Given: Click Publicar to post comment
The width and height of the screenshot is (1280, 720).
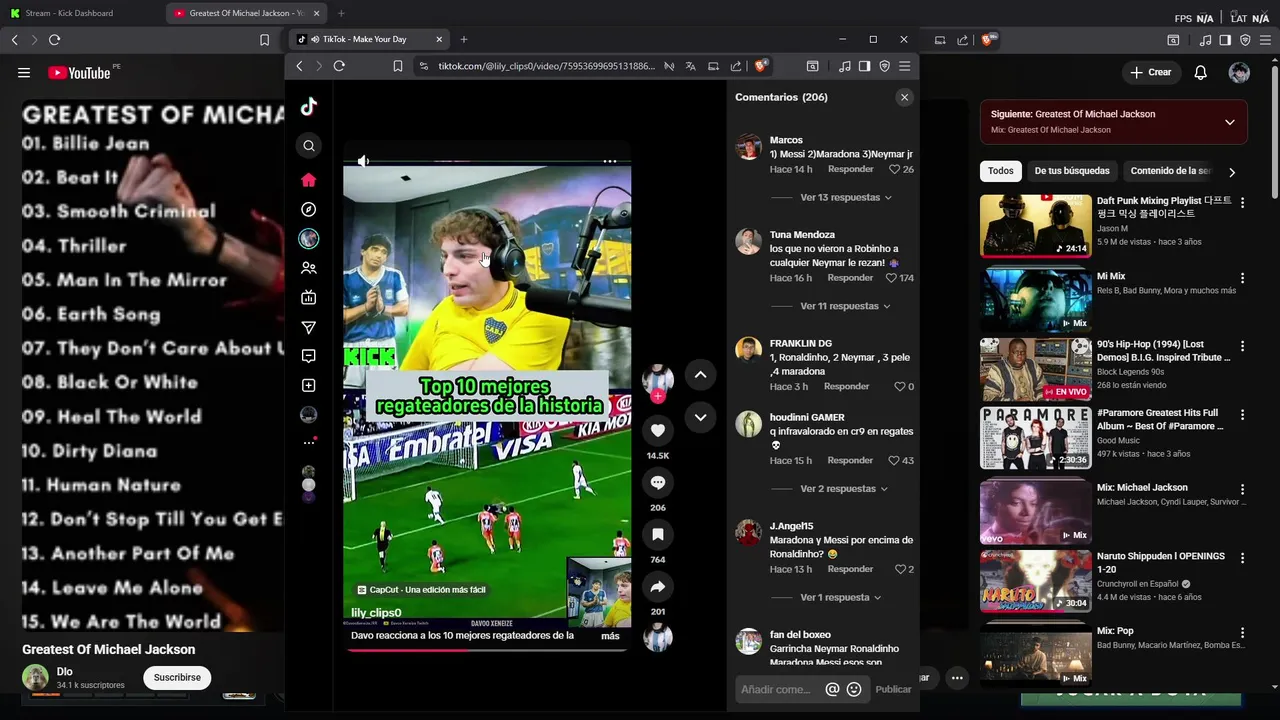Looking at the screenshot, I should click(x=893, y=689).
